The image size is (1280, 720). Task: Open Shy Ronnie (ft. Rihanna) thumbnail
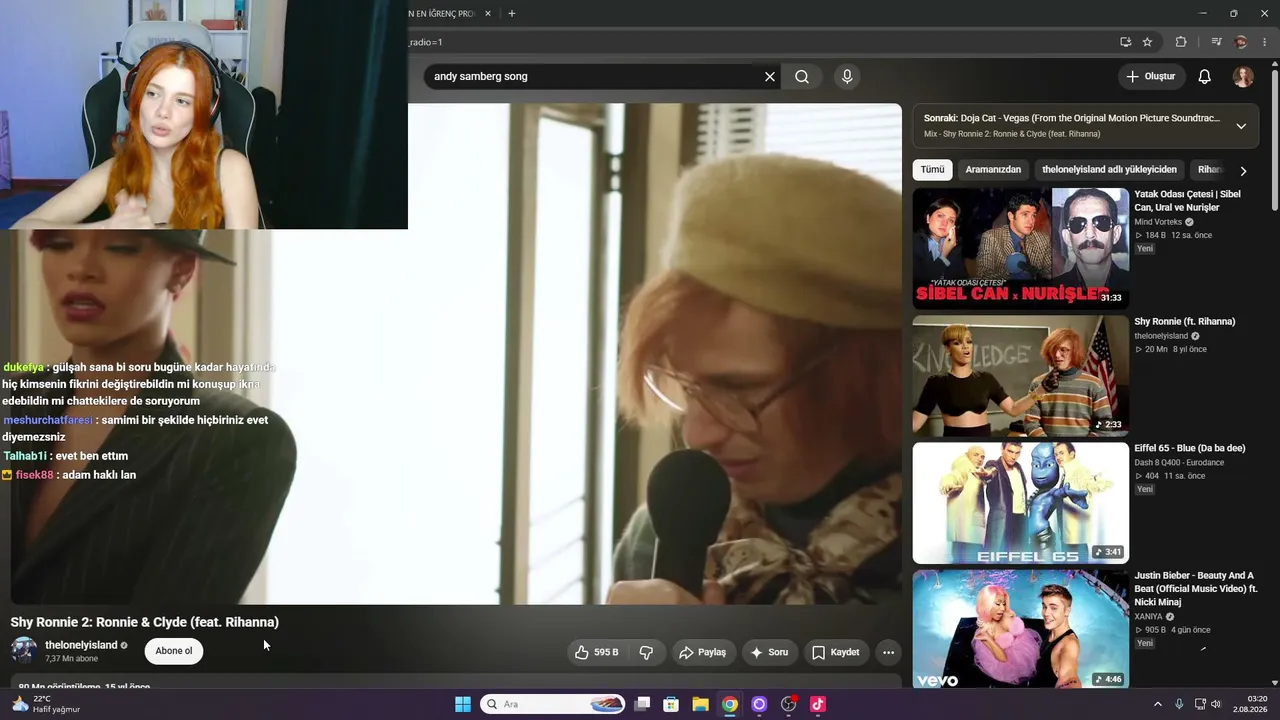(1021, 376)
